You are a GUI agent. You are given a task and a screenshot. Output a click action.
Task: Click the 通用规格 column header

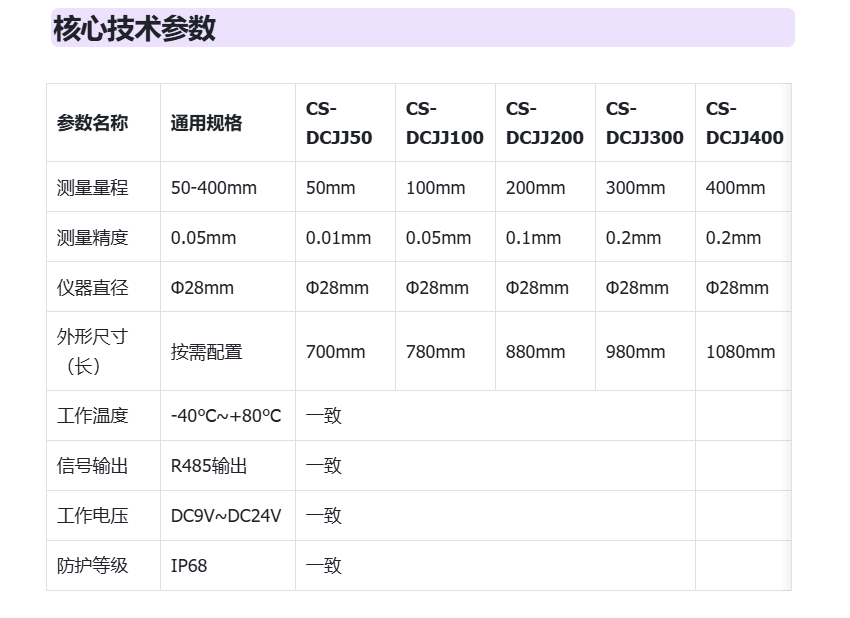(206, 123)
